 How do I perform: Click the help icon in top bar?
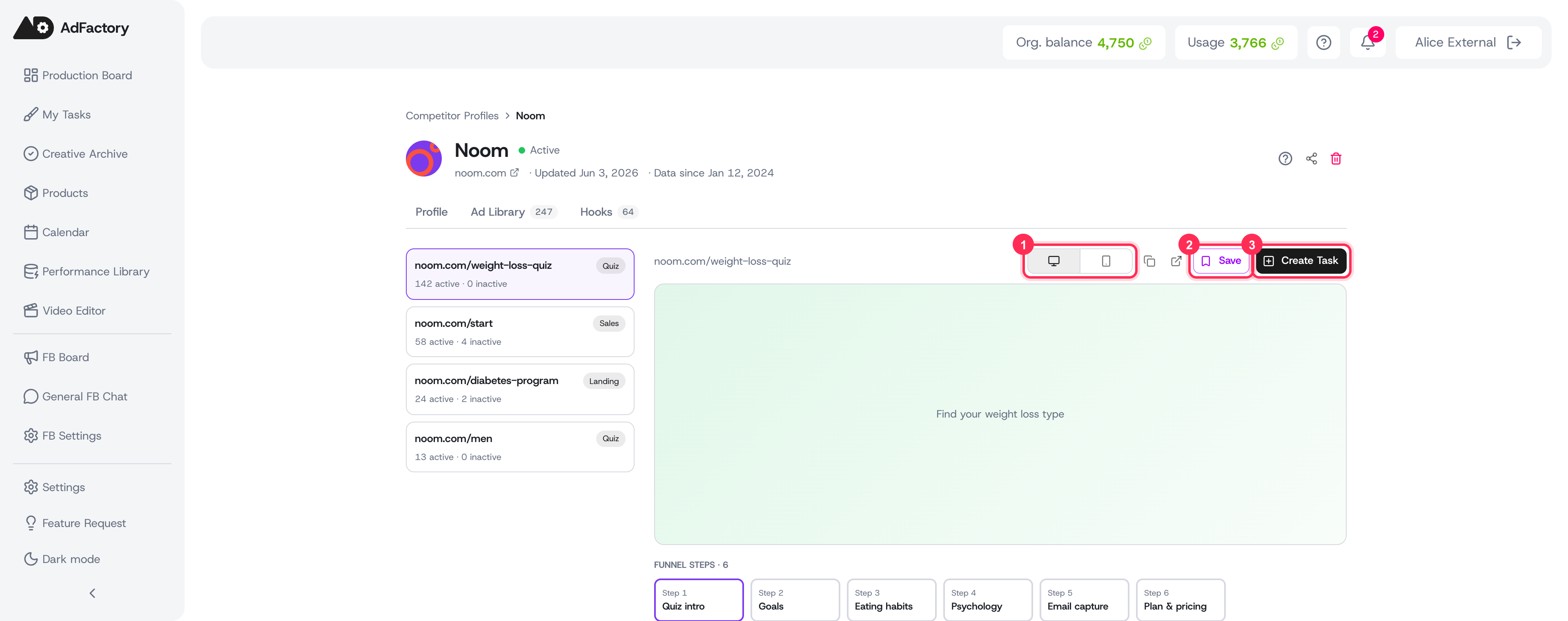(1323, 42)
